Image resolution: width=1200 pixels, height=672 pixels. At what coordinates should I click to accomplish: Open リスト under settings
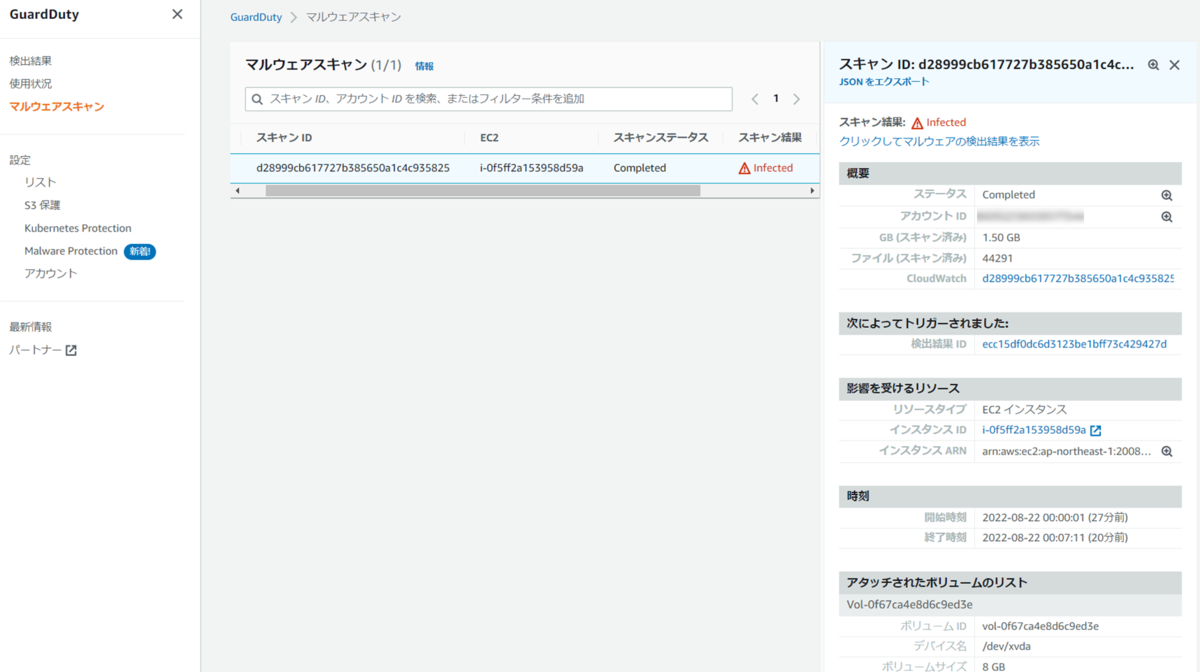click(40, 183)
